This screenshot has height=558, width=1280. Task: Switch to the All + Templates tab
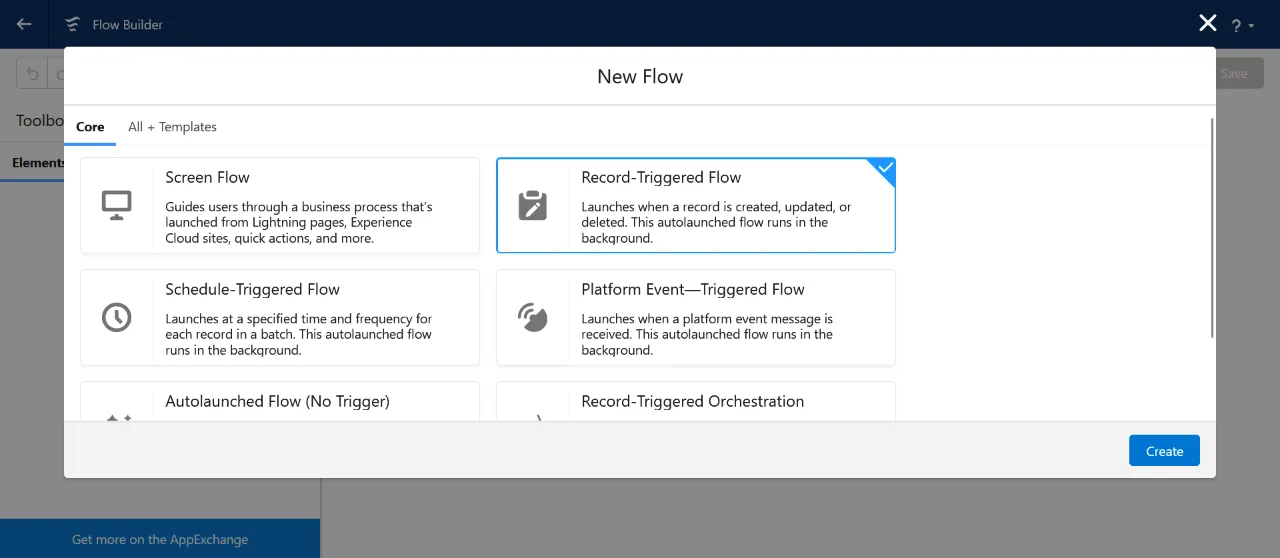point(172,127)
